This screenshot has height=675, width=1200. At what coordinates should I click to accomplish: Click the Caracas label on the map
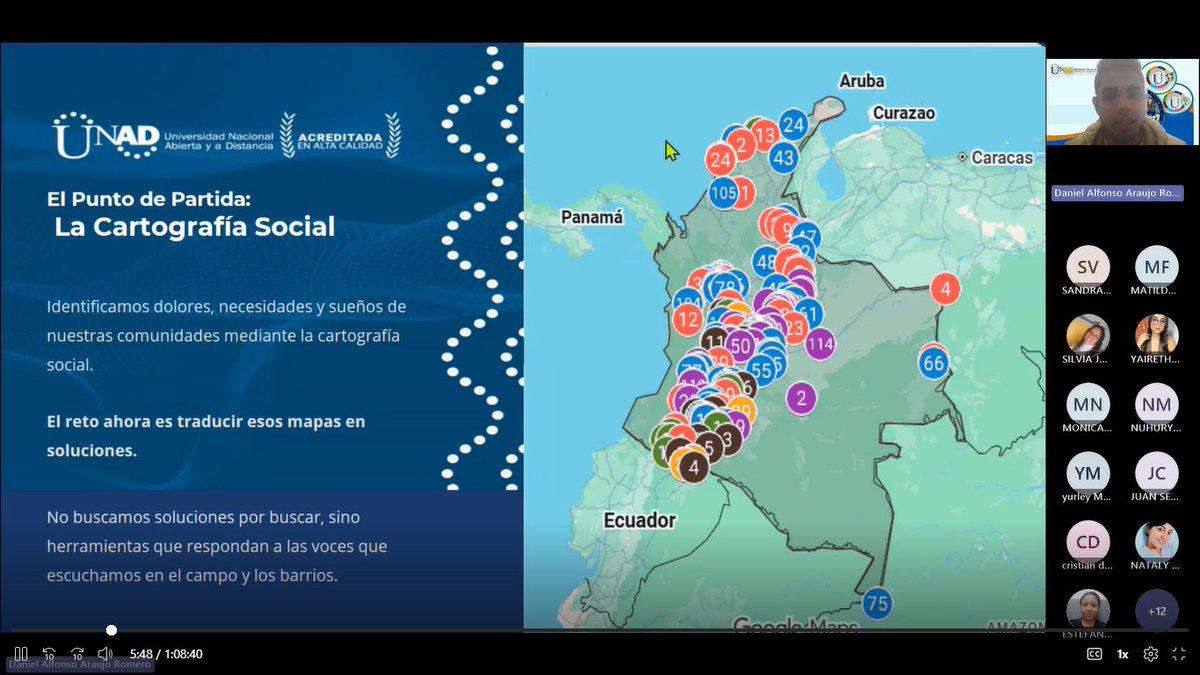tap(1001, 157)
